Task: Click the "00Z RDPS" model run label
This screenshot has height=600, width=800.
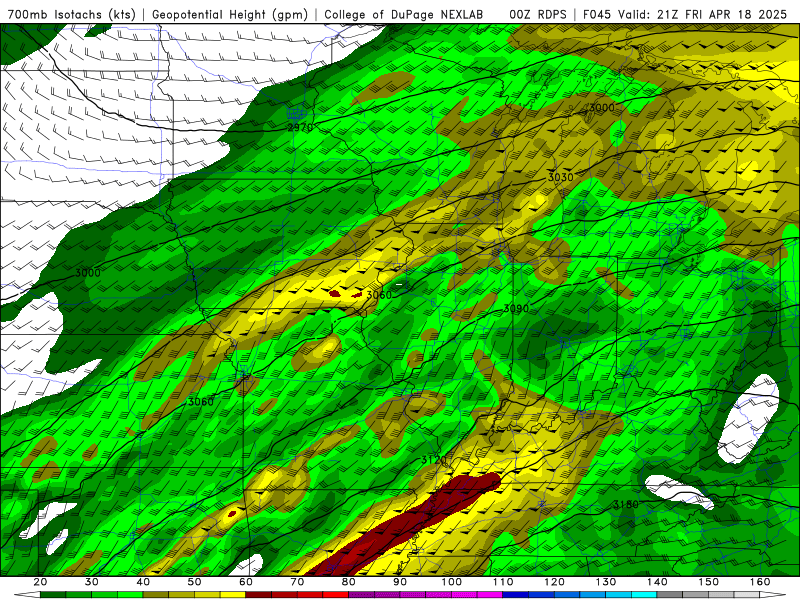Action: coord(538,14)
